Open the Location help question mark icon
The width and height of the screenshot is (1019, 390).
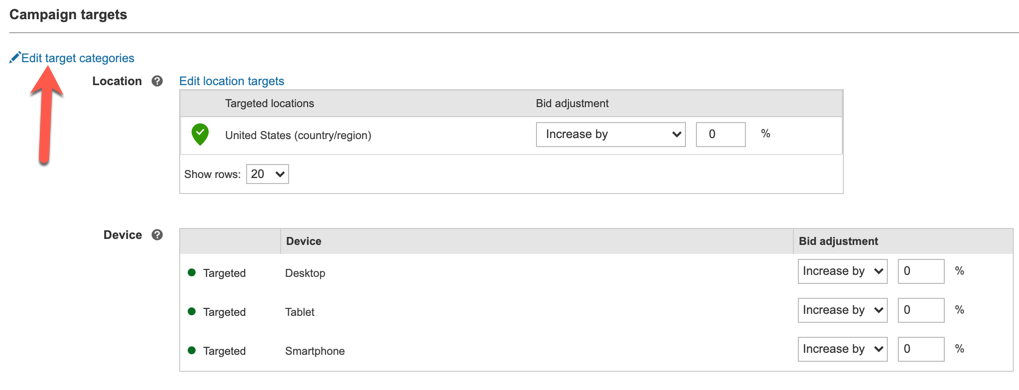click(157, 81)
